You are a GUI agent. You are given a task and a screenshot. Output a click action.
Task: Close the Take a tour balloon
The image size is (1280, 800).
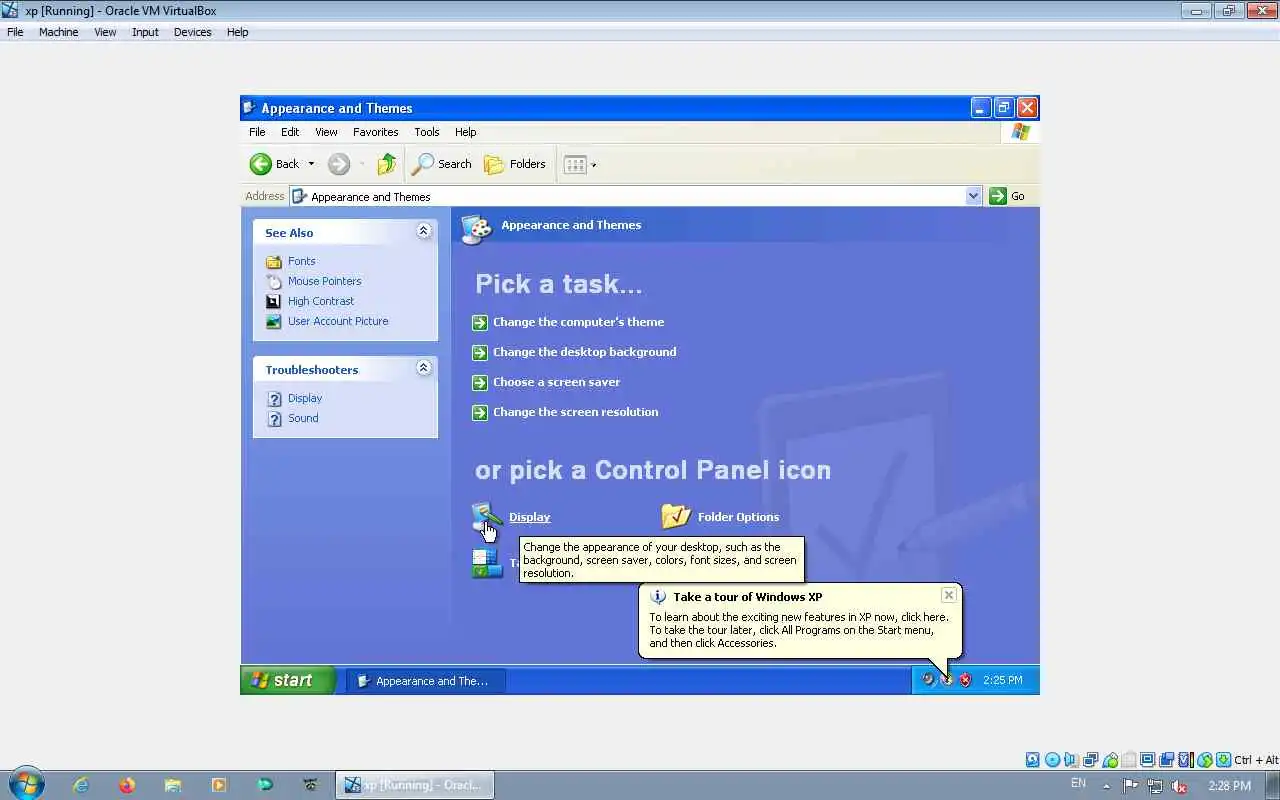click(949, 595)
